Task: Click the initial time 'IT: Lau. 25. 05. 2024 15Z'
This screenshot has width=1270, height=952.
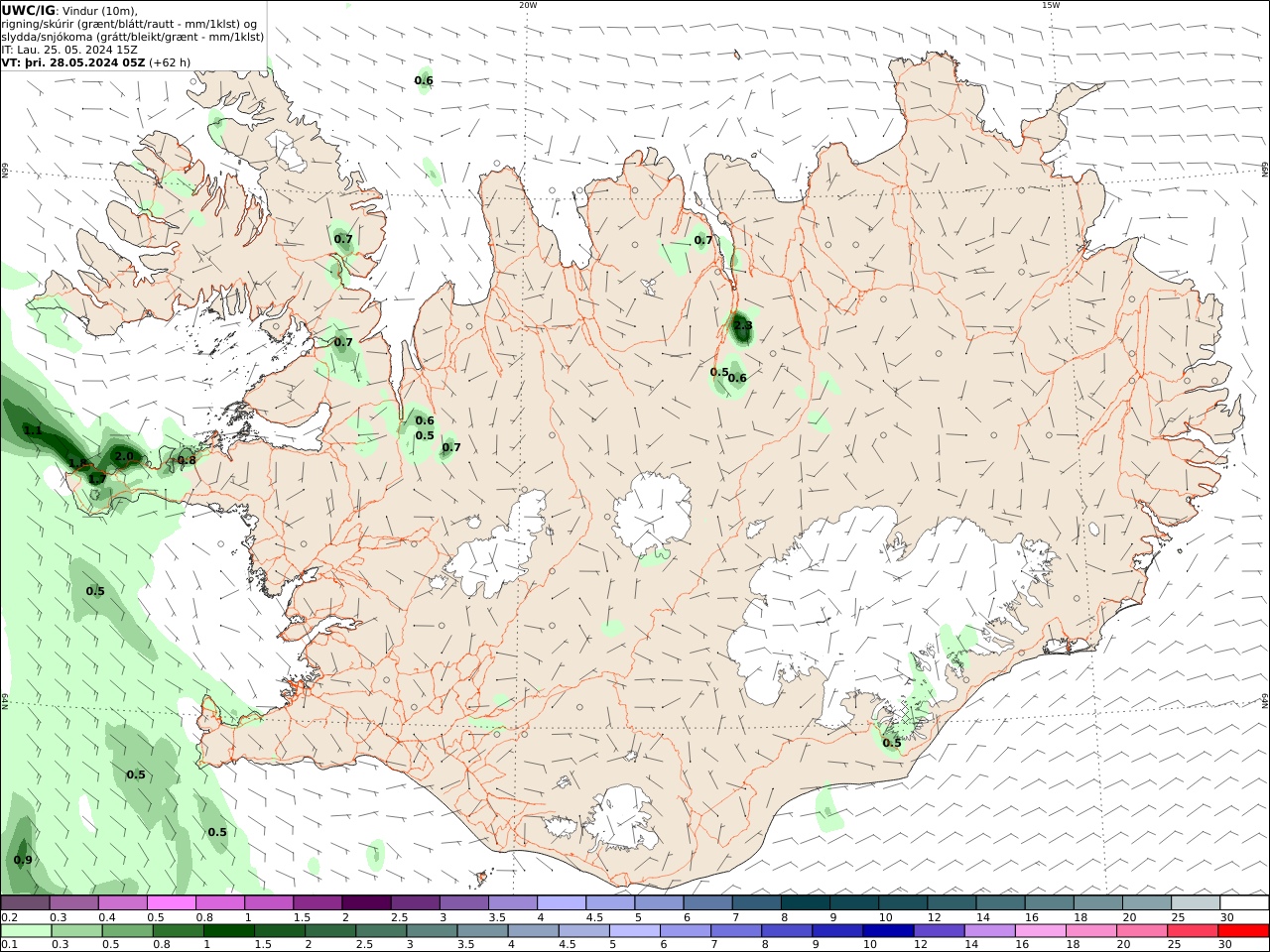Action: click(x=69, y=49)
